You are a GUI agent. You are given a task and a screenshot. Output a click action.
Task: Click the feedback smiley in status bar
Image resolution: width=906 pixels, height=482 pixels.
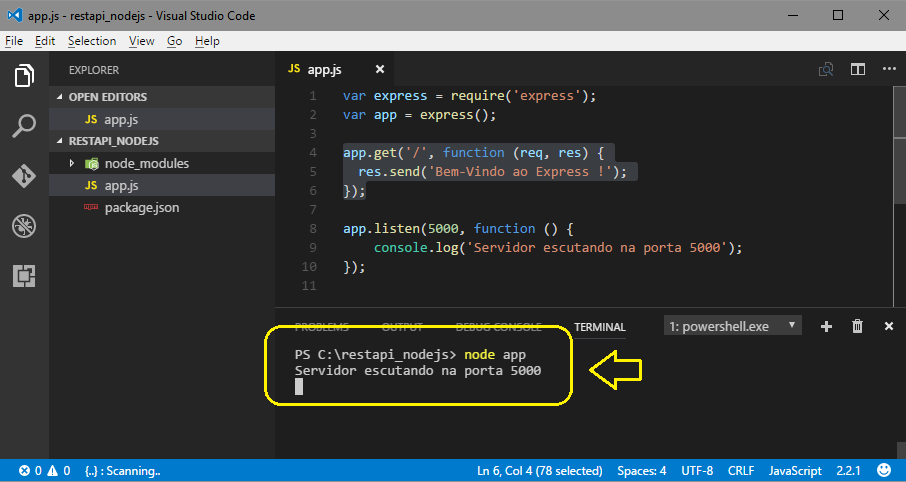pyautogui.click(x=884, y=470)
